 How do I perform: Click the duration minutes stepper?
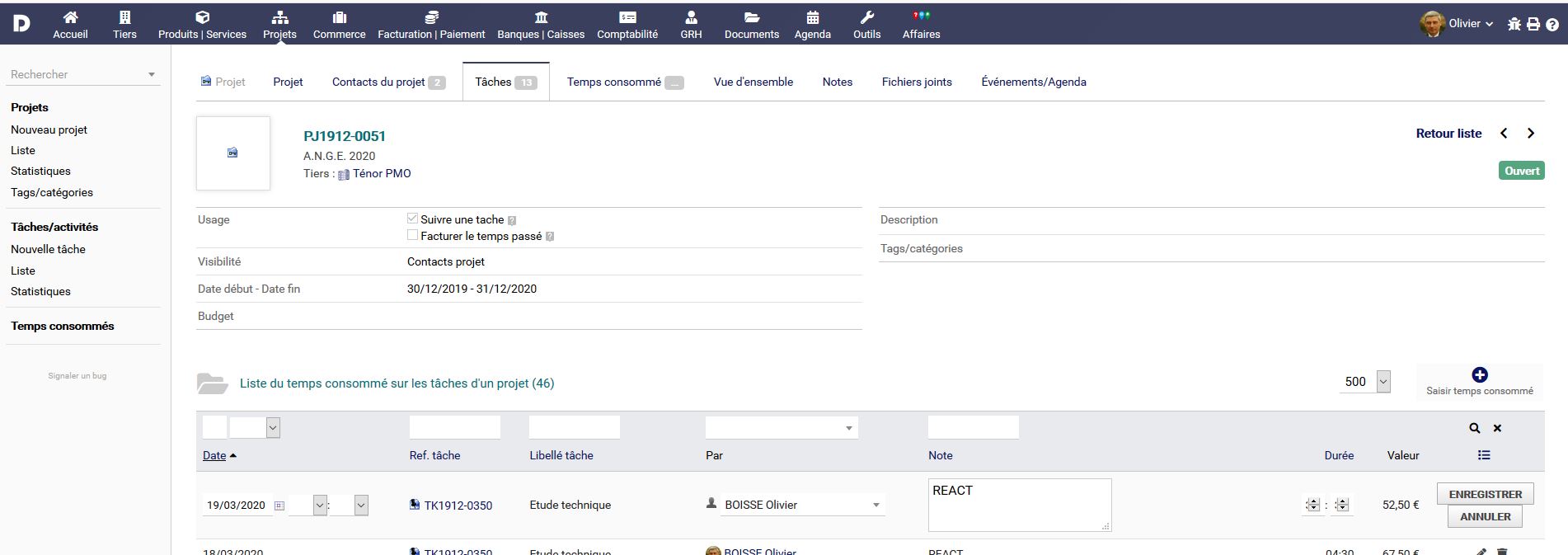1342,505
